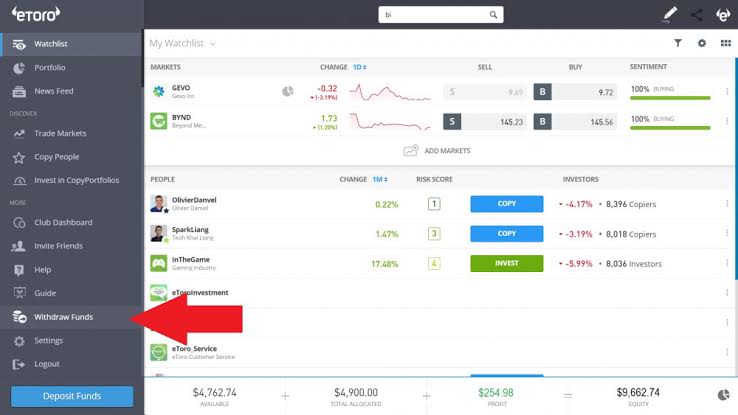Click risk score 1 badge

(x=434, y=204)
